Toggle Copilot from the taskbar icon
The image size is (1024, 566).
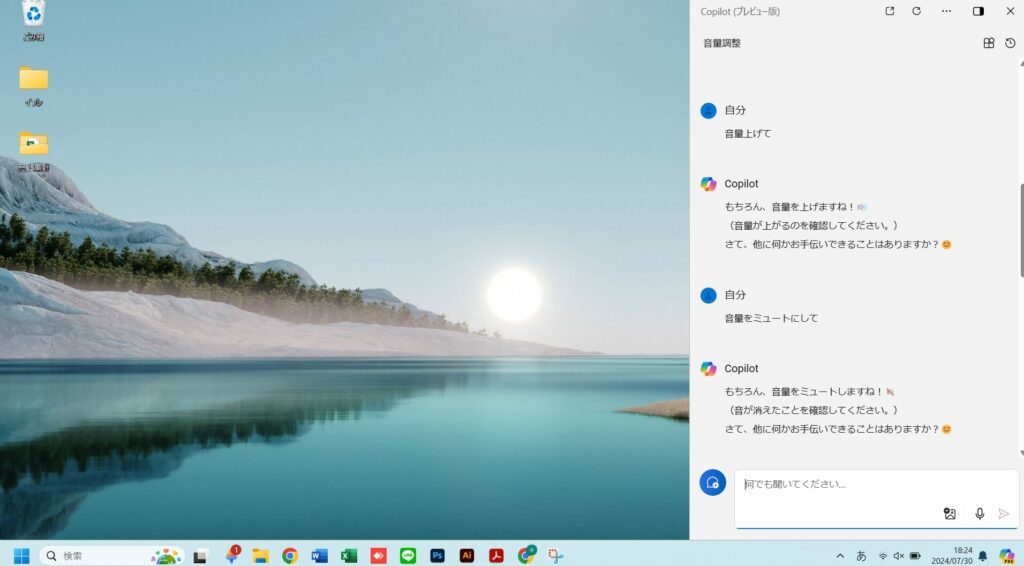click(1006, 555)
